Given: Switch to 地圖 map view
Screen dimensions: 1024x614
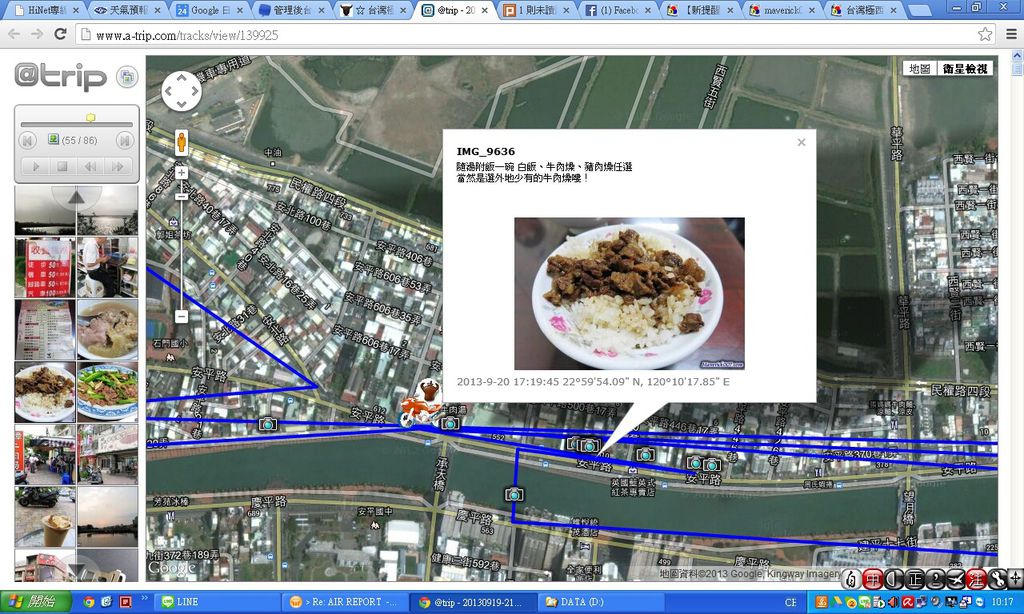Looking at the screenshot, I should click(x=920, y=69).
